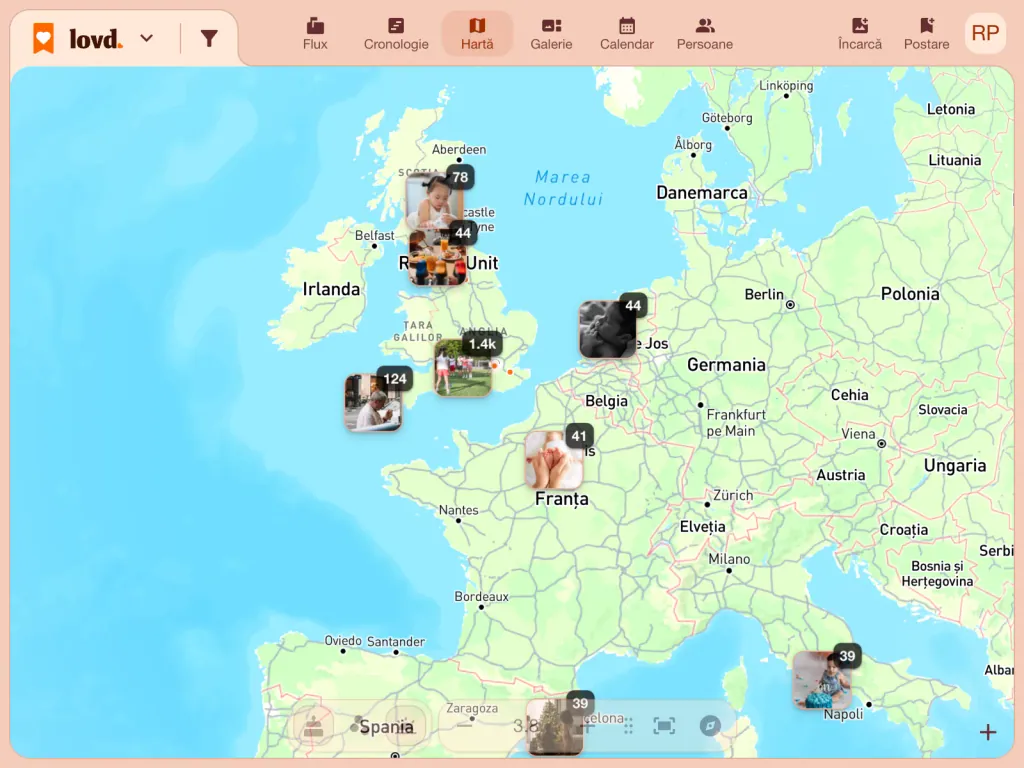Click the Polonia country label
This screenshot has height=768, width=1024.
(x=910, y=294)
